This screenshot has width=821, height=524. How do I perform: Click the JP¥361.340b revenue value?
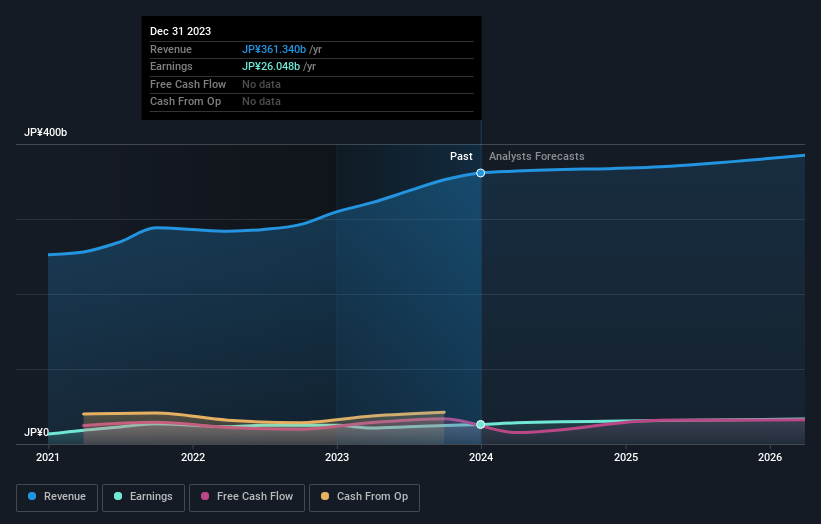click(274, 49)
